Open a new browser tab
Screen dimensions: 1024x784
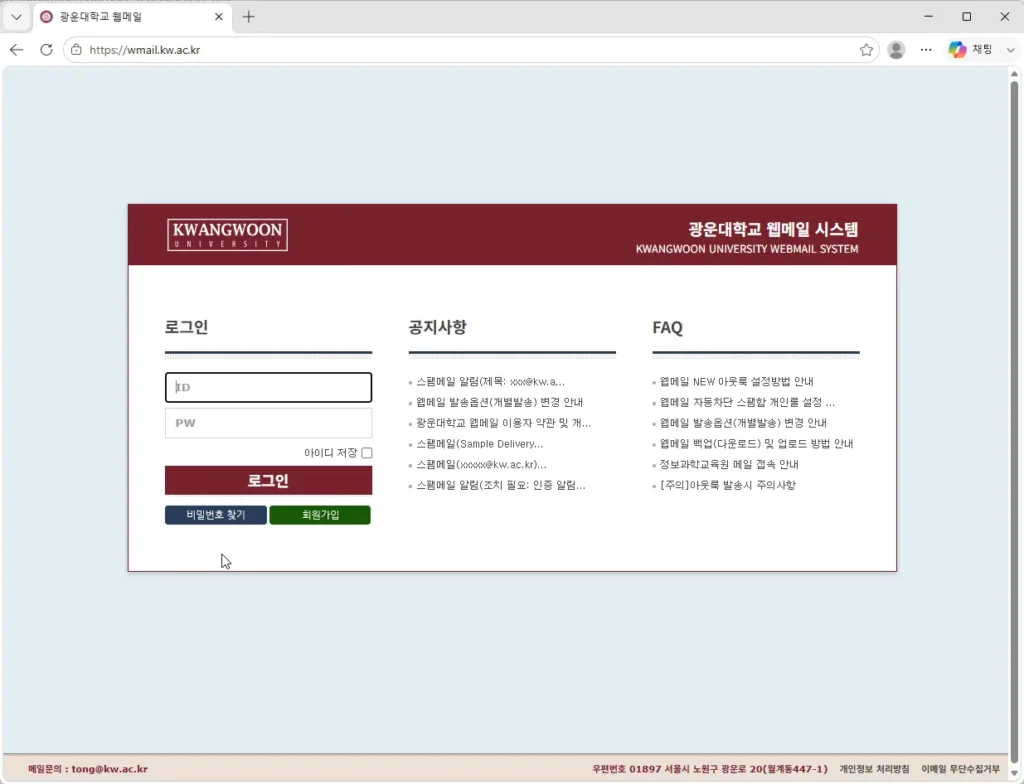[x=248, y=17]
